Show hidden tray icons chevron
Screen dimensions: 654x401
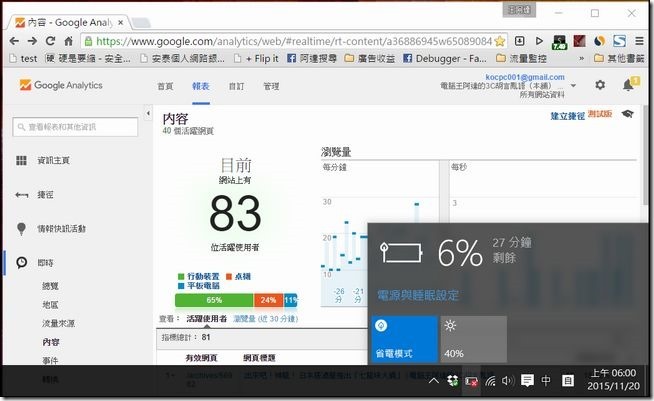pyautogui.click(x=434, y=381)
